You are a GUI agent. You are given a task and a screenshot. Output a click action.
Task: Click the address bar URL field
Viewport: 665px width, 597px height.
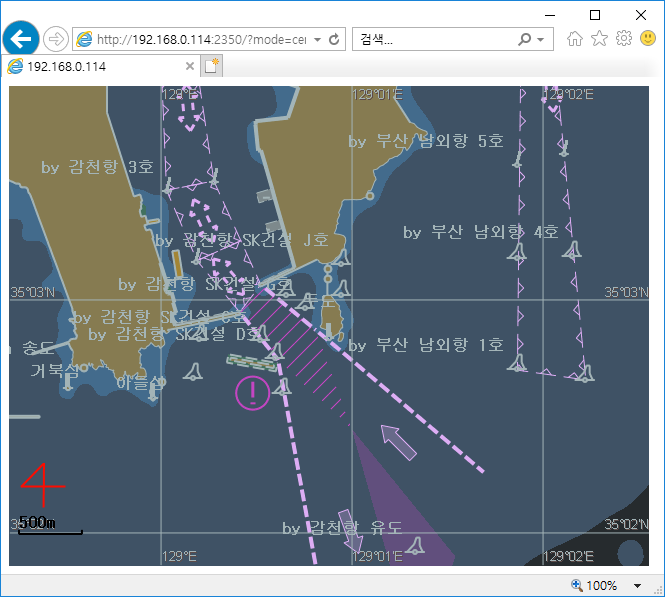click(200, 40)
